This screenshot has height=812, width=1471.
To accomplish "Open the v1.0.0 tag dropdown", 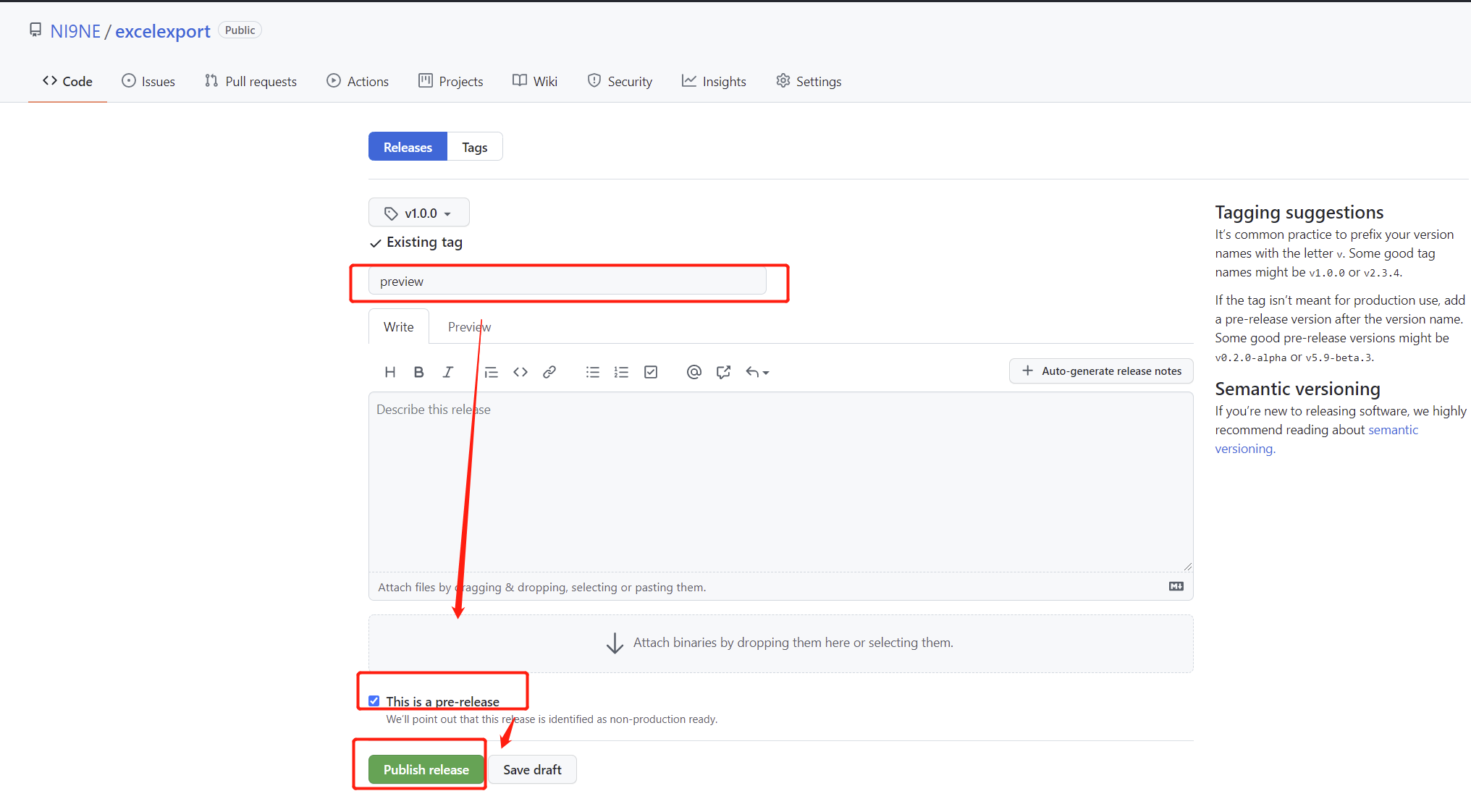I will (418, 213).
